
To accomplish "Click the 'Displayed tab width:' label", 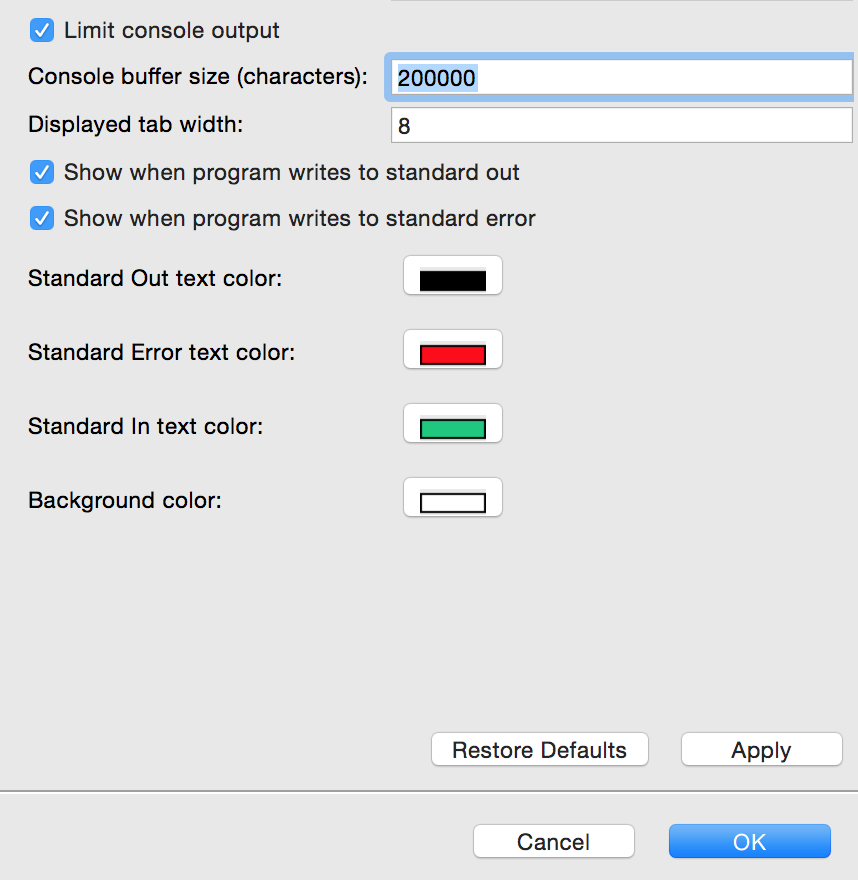I will pyautogui.click(x=135, y=125).
